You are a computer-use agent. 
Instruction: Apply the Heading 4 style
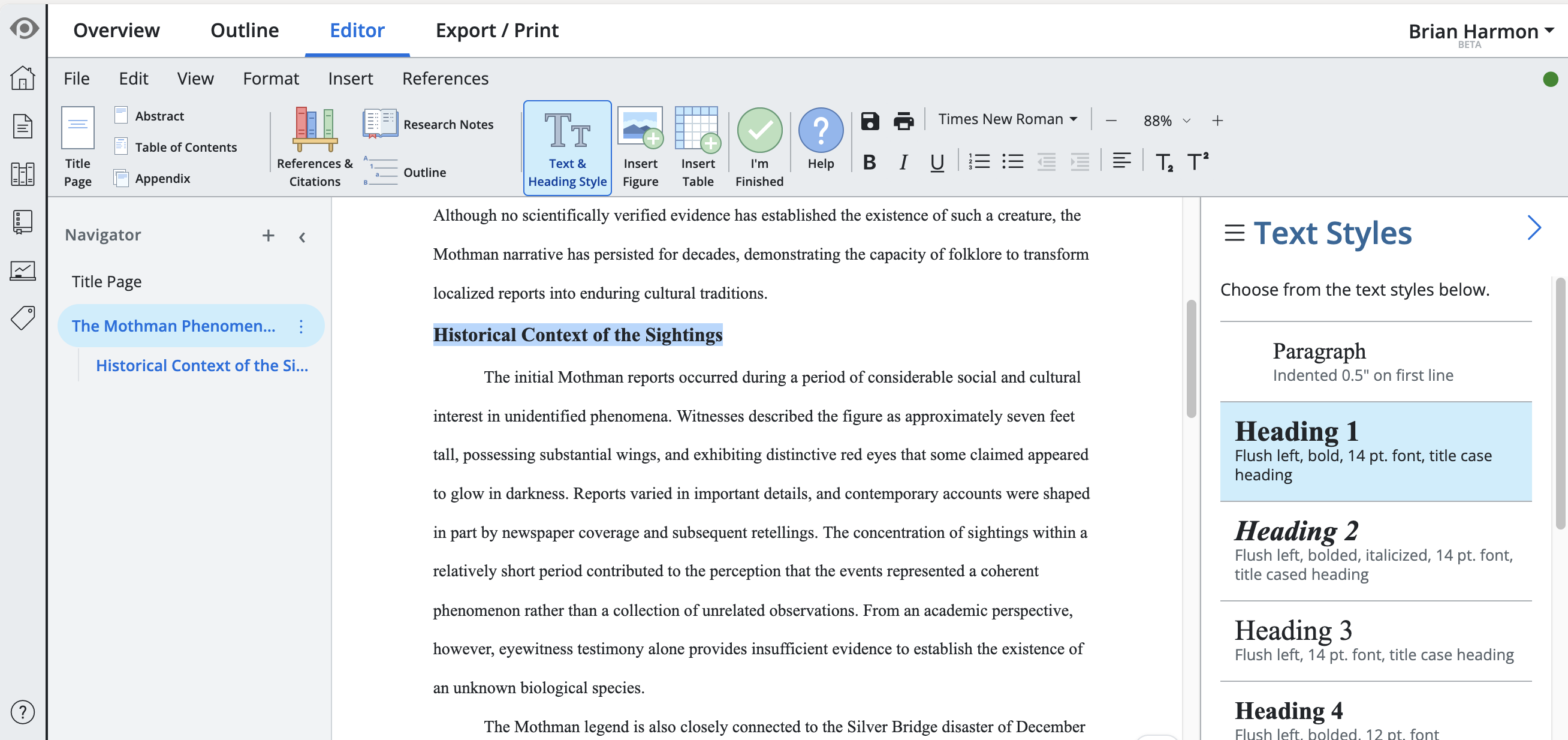(x=1376, y=711)
